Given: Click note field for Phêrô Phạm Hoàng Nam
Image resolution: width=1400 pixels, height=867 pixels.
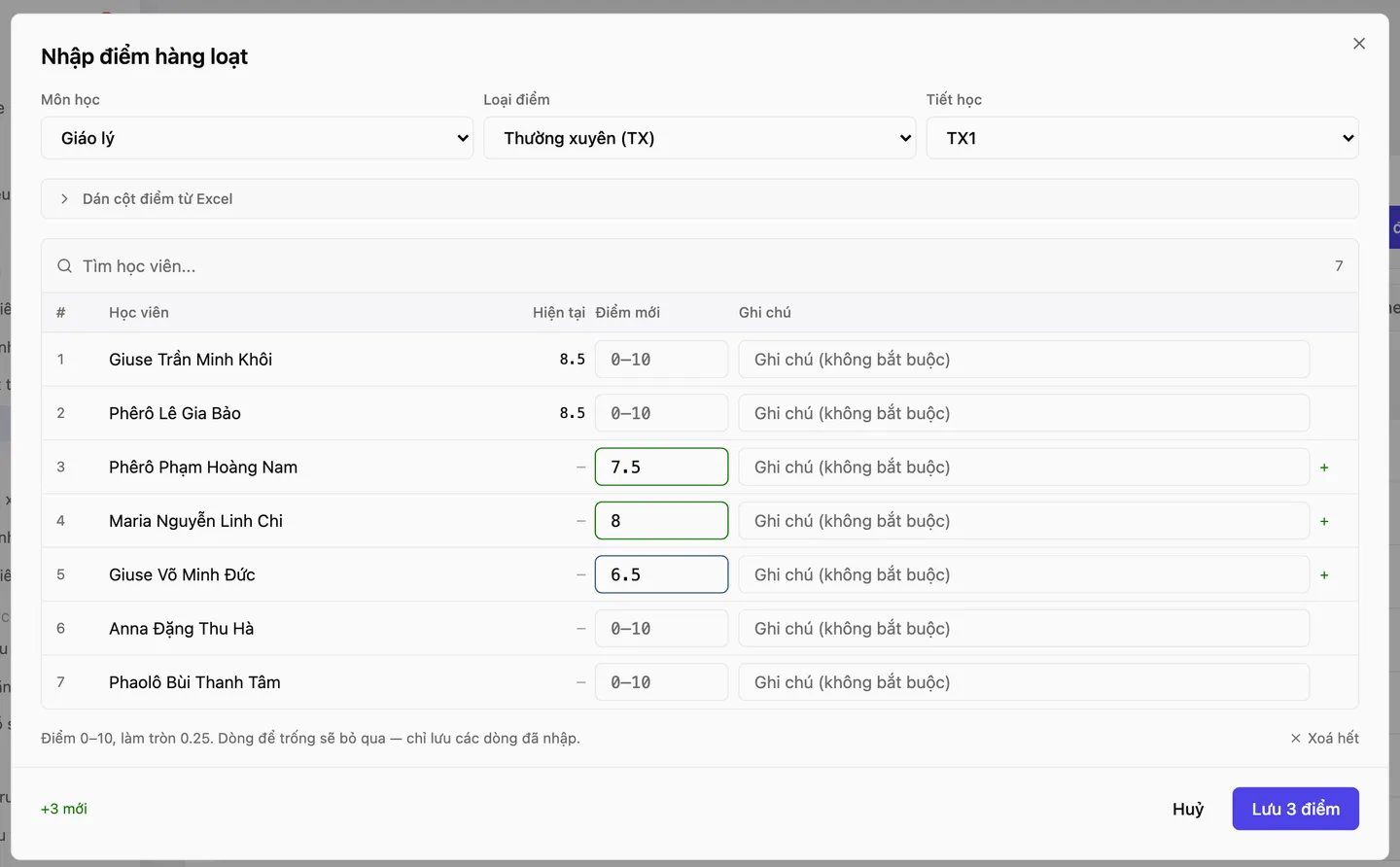Looking at the screenshot, I should (1024, 468).
